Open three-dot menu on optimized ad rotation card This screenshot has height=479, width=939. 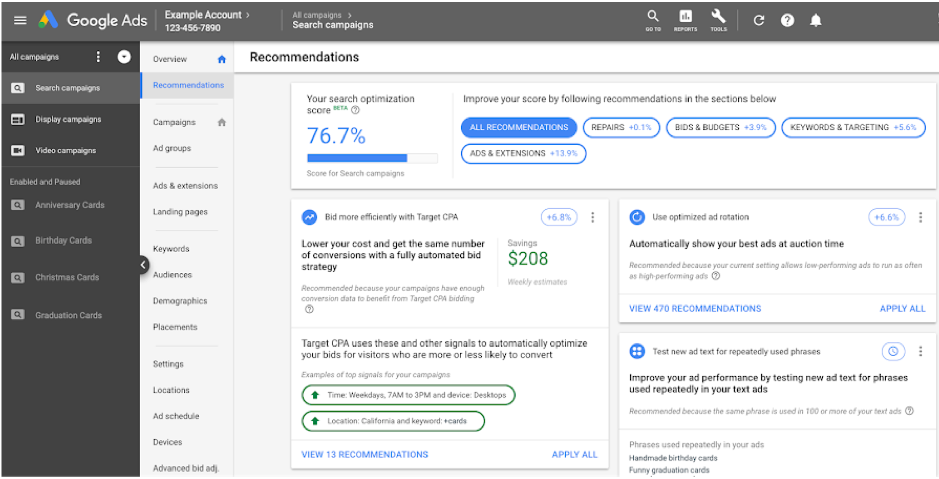(921, 217)
